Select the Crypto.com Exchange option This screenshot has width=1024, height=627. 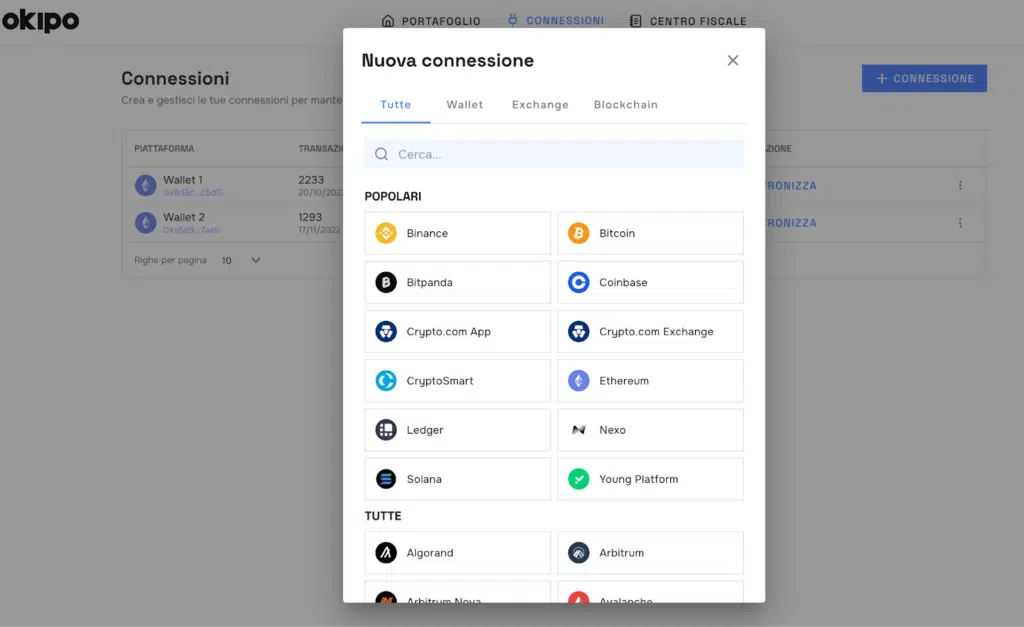pyautogui.click(x=650, y=332)
